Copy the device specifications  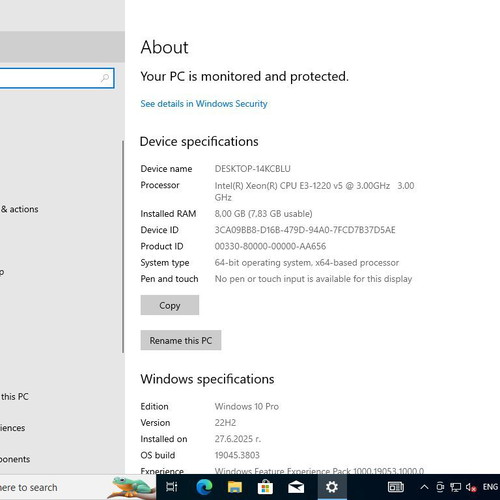pos(170,305)
